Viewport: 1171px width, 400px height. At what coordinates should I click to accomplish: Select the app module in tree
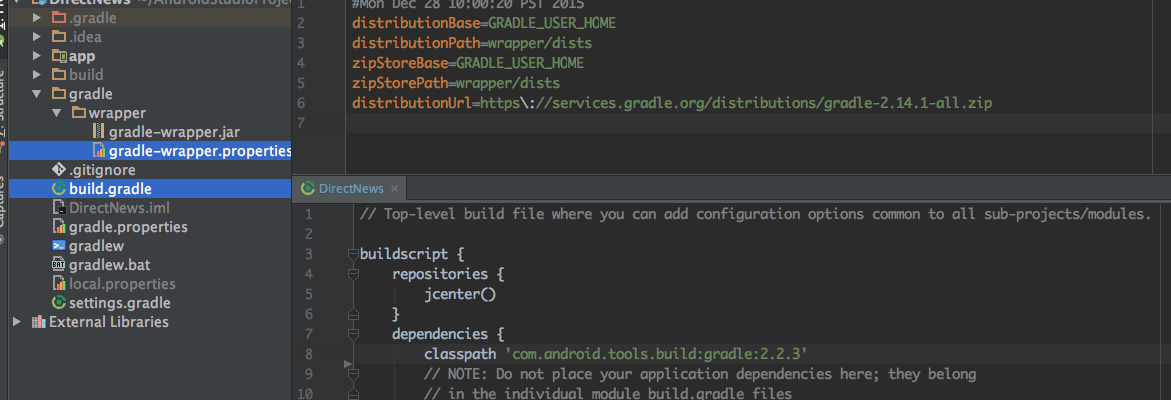coord(82,56)
